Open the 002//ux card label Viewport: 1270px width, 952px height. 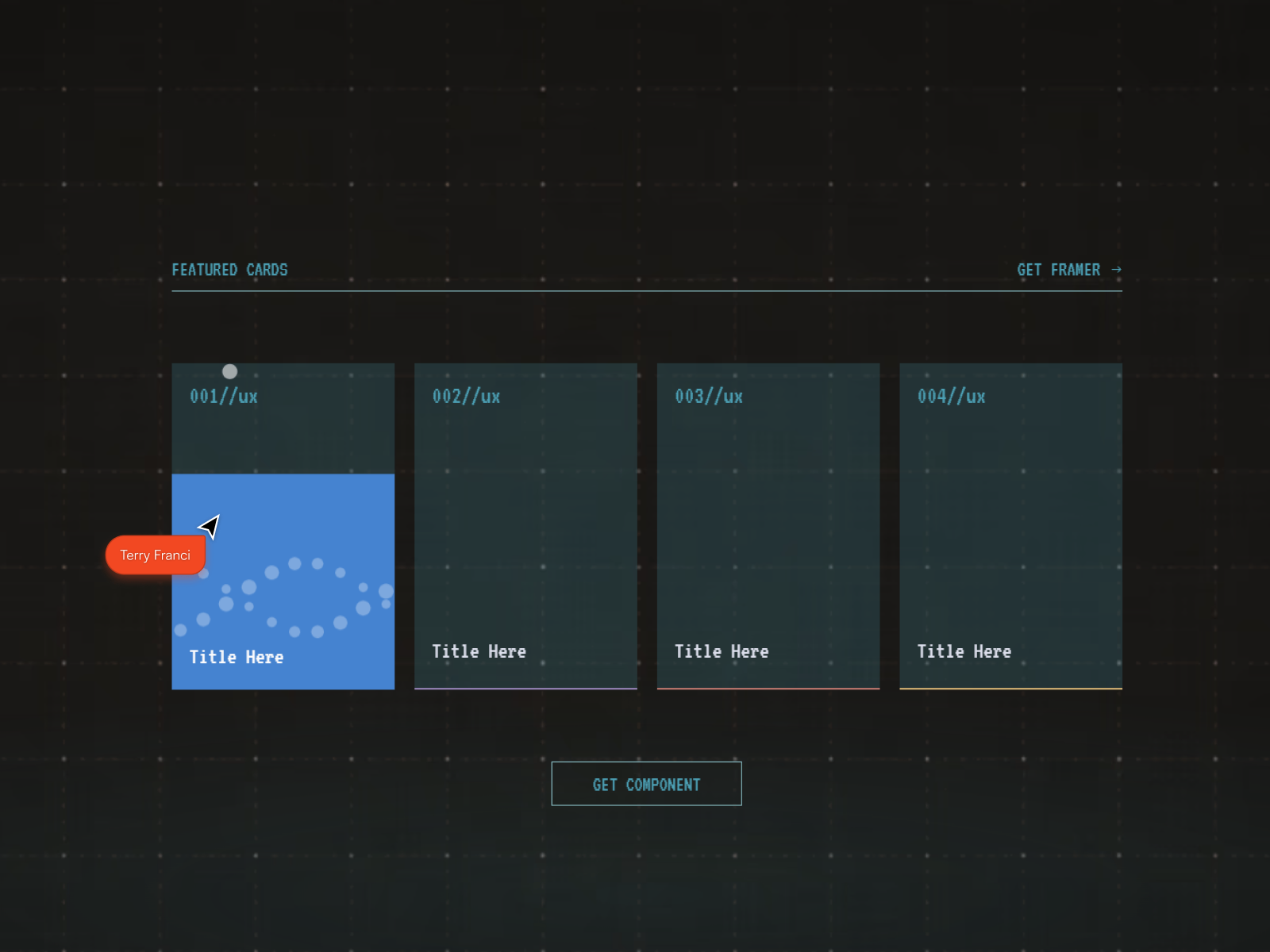[467, 396]
